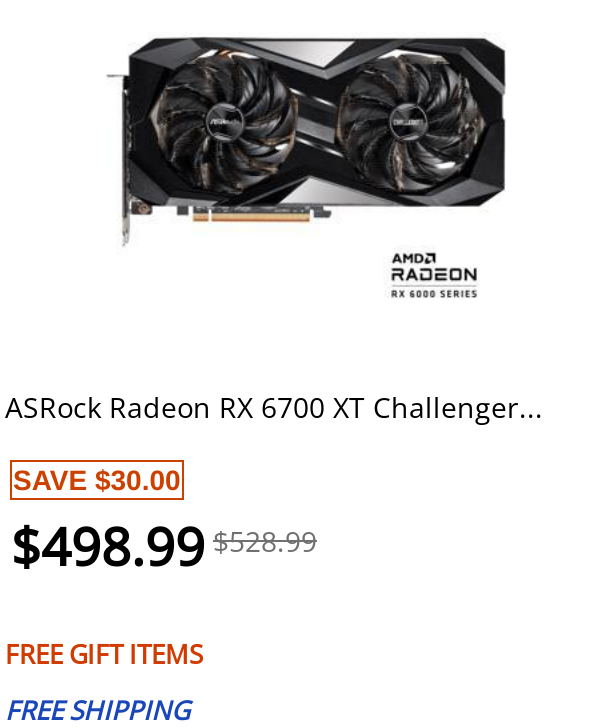Click the AMD Radeon logo badge
610x728 pixels.
(x=434, y=276)
